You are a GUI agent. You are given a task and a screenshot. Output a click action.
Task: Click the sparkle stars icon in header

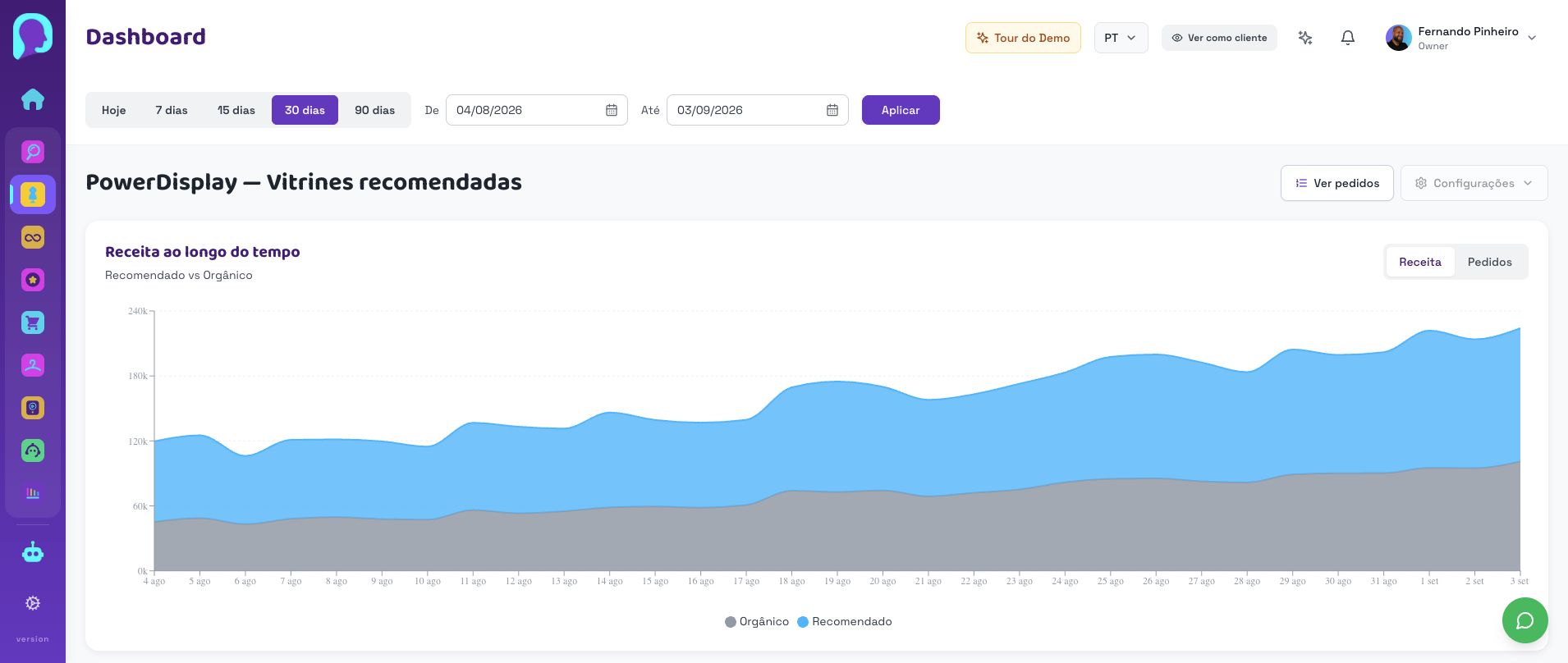click(1305, 38)
